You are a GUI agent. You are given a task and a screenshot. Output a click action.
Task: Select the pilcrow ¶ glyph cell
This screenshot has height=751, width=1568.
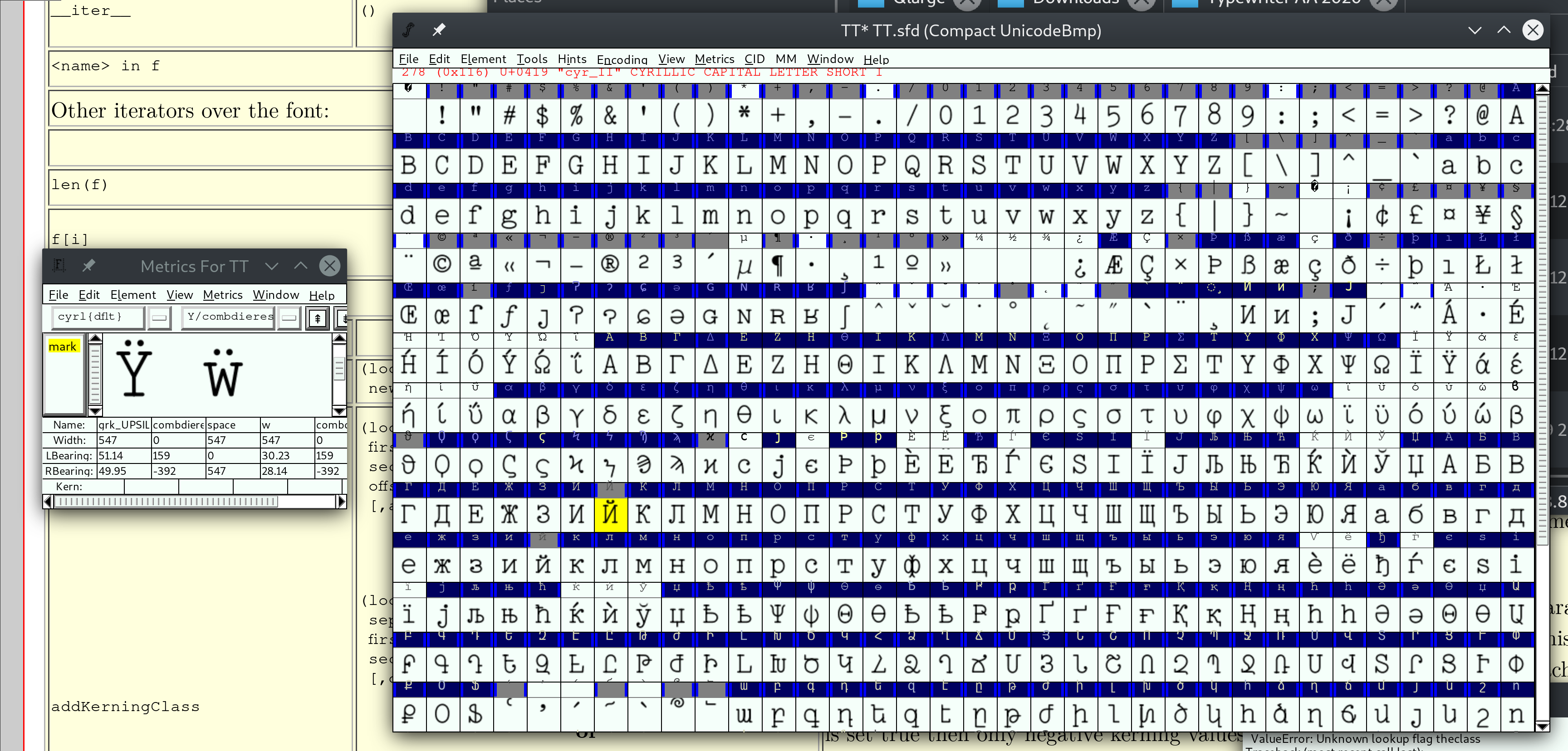click(777, 264)
